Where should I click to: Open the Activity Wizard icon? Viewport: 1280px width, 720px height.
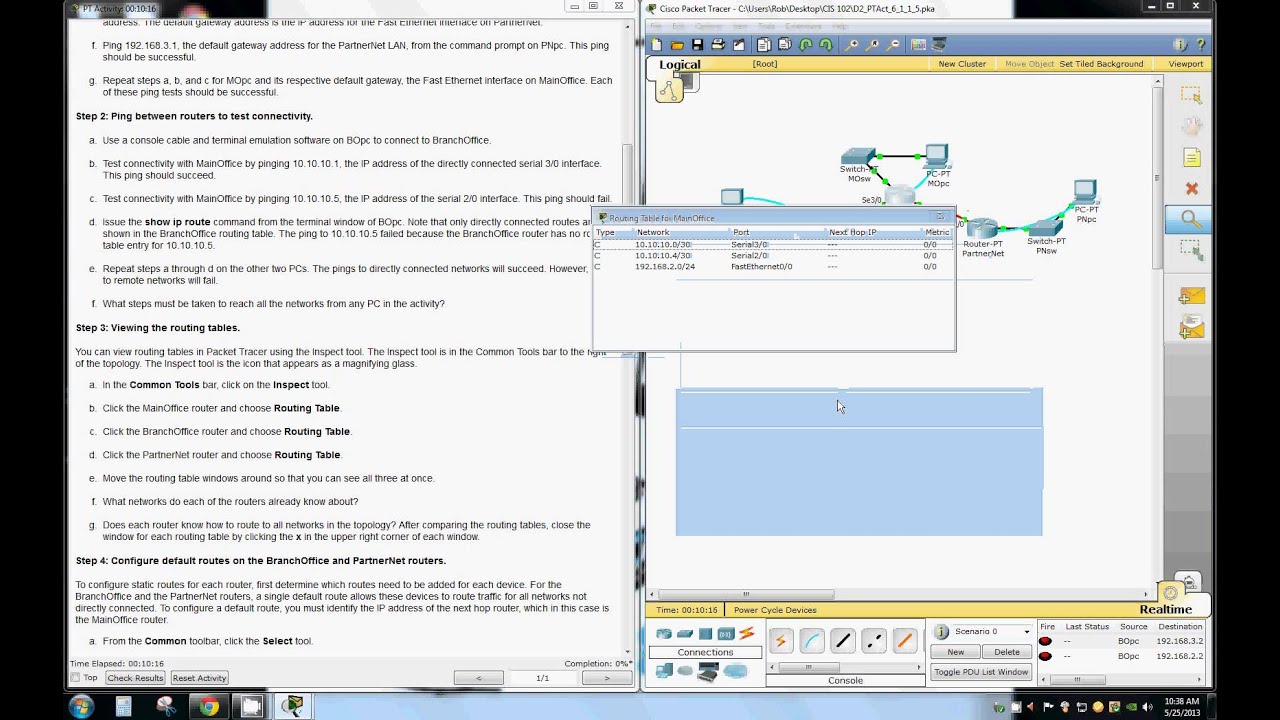tap(739, 45)
